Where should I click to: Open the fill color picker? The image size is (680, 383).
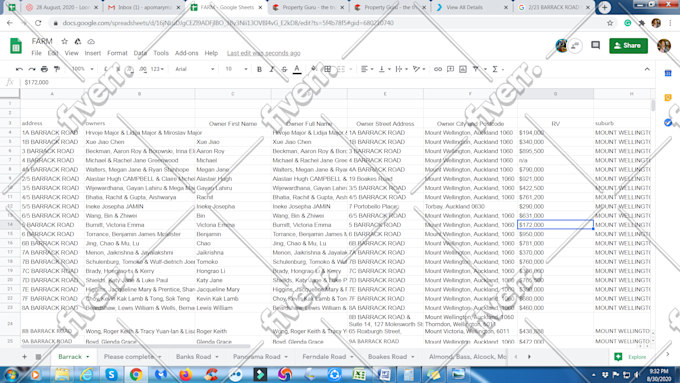314,69
